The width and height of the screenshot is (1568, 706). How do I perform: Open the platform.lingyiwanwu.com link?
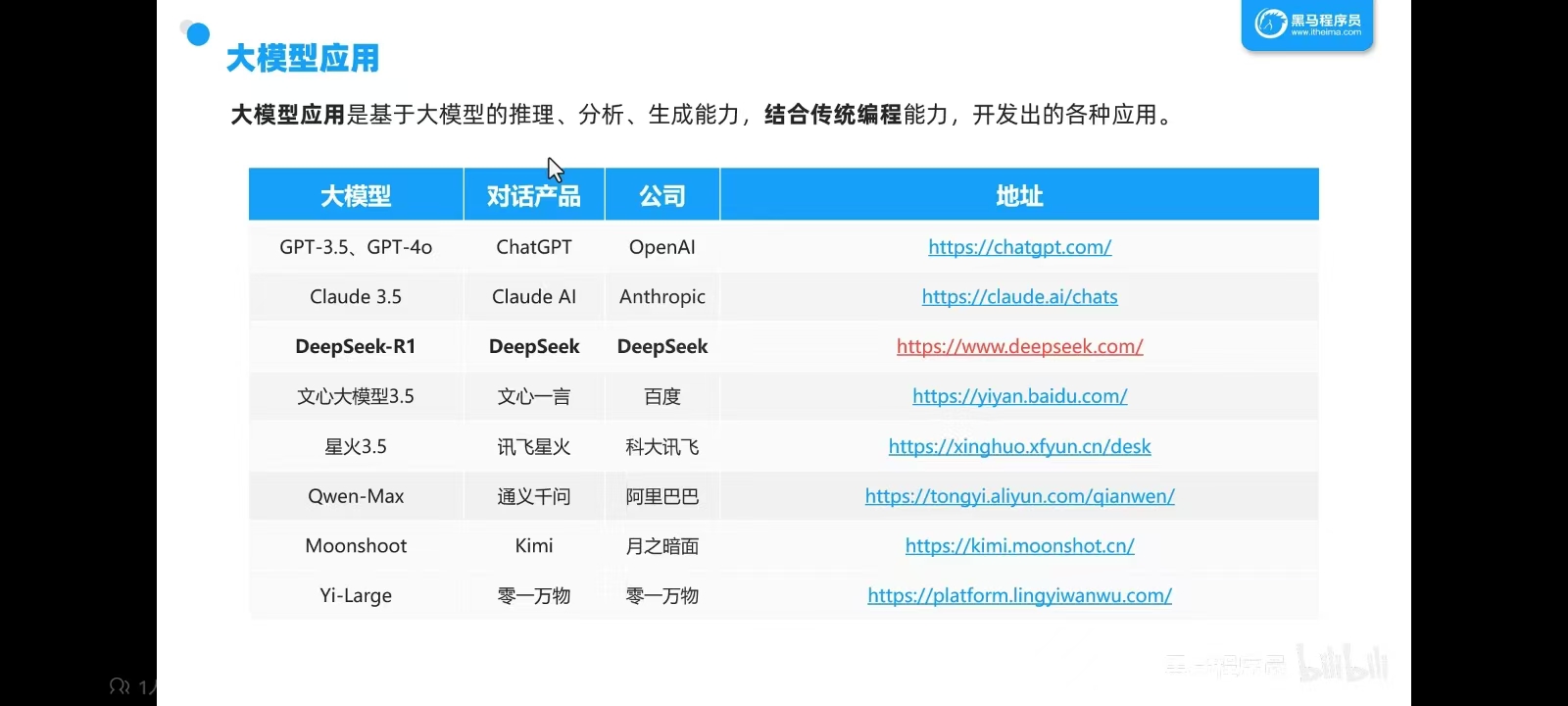[x=1019, y=595]
